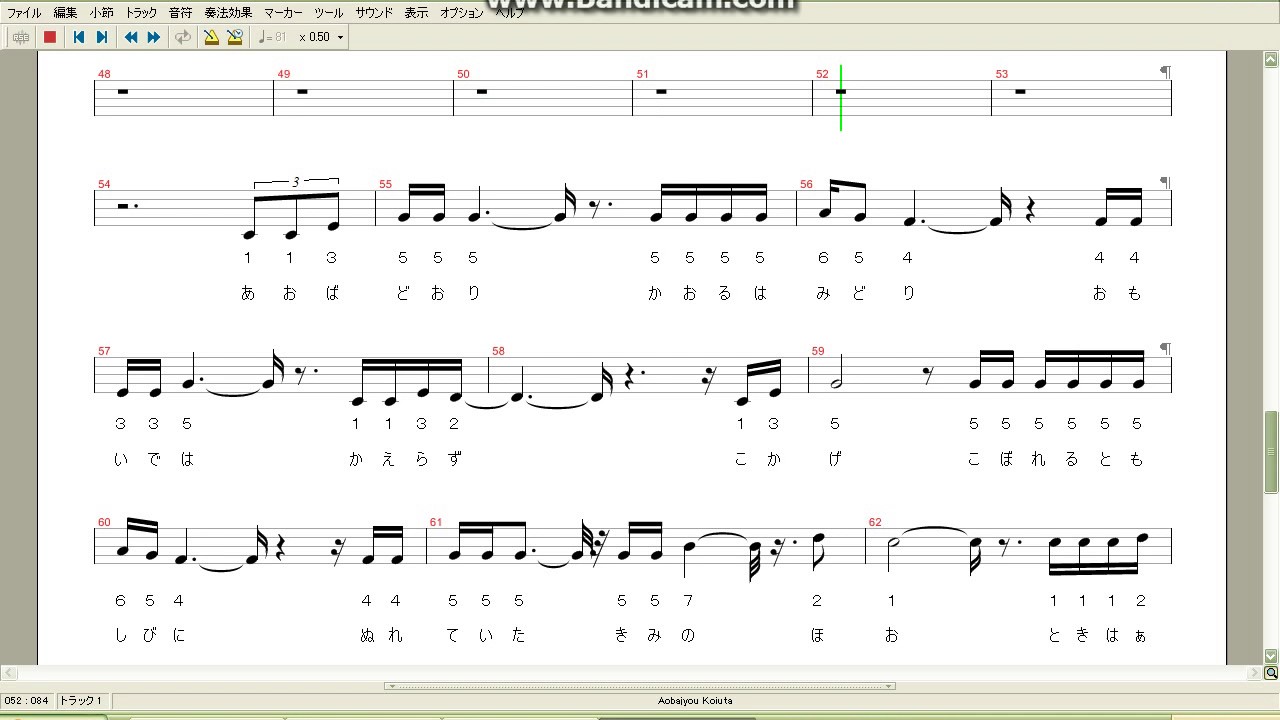Click the zoom magnifier icon at bottom right

(1271, 671)
